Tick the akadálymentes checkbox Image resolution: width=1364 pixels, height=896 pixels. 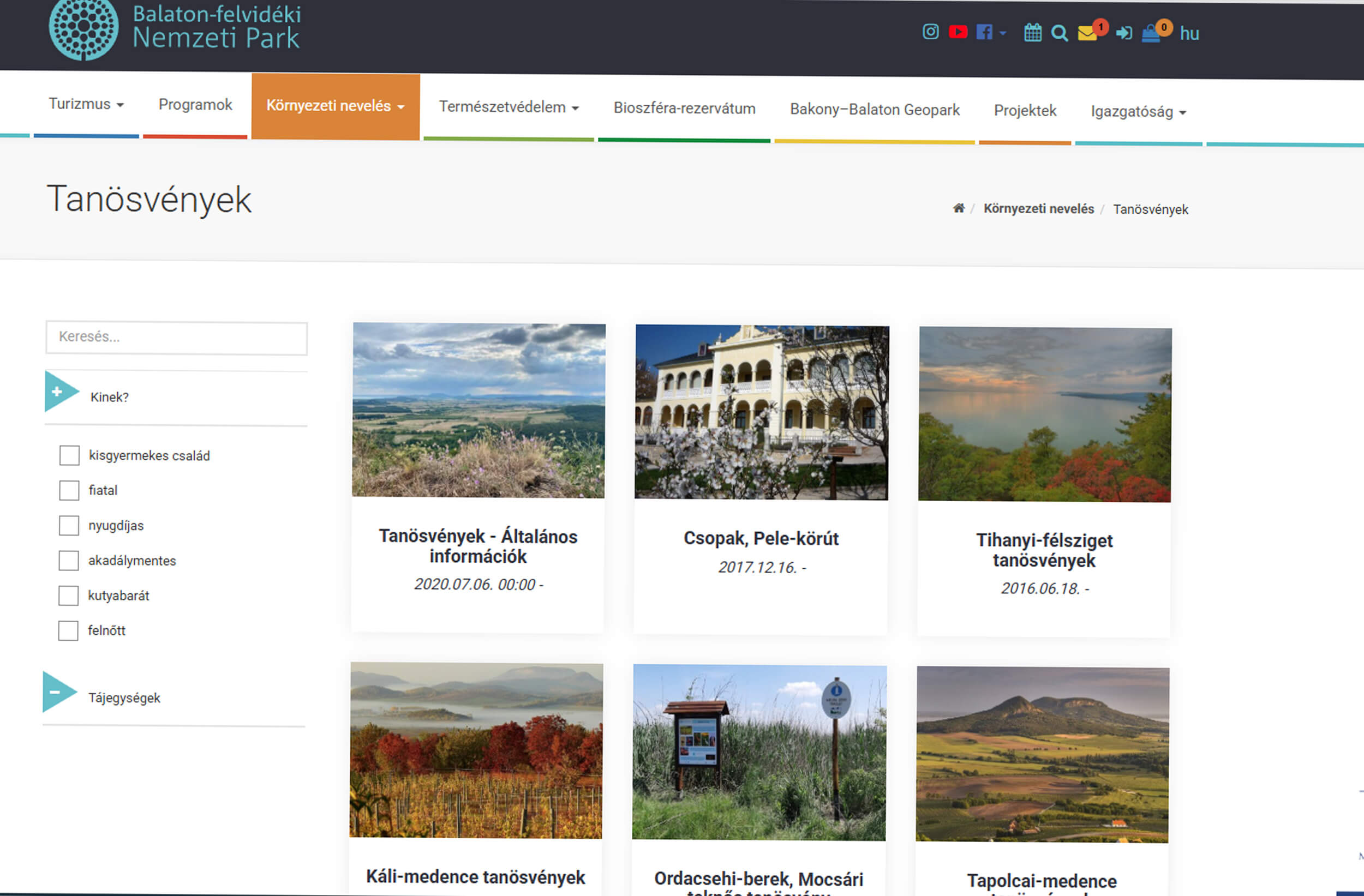69,560
